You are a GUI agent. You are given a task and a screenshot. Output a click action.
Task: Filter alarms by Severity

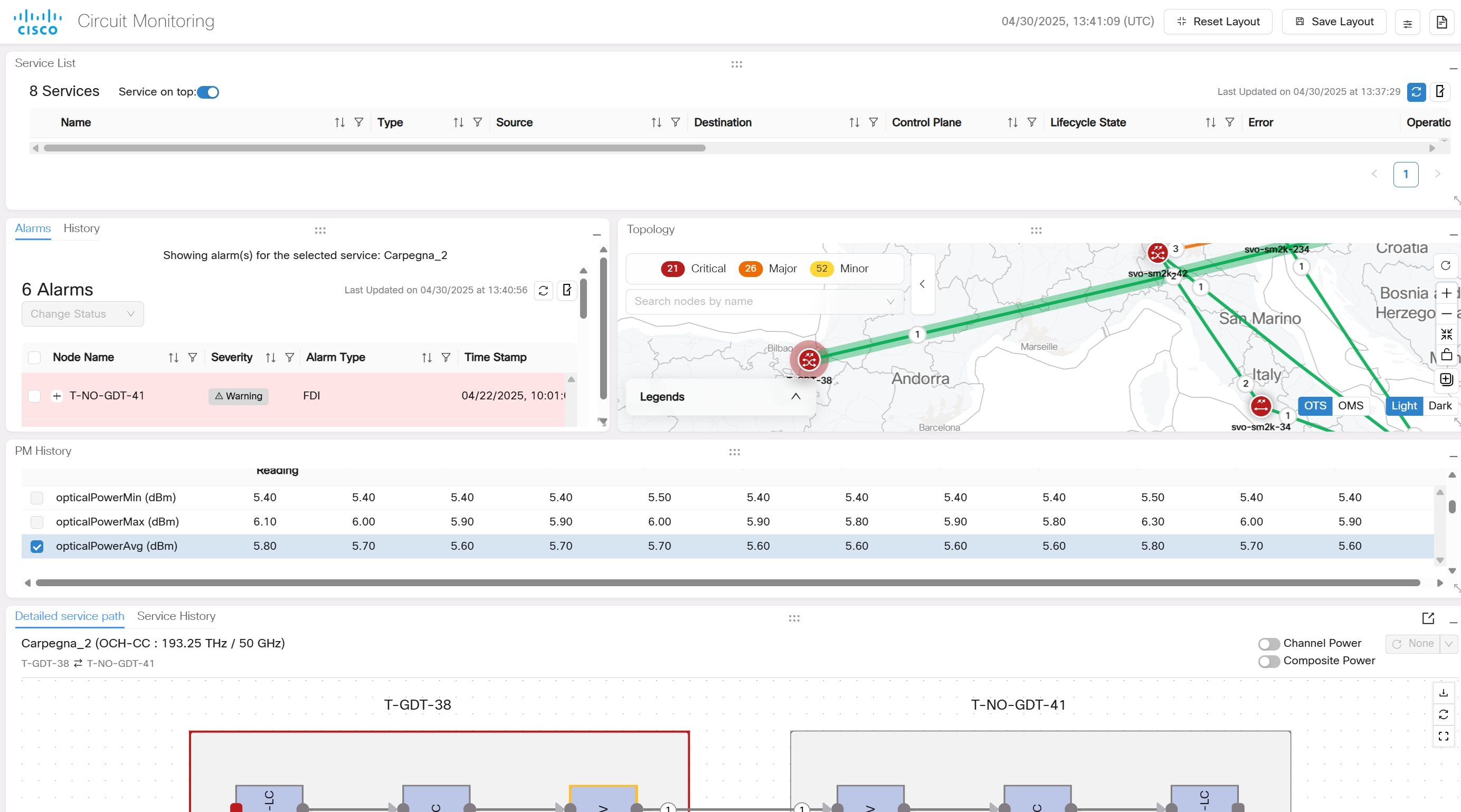(x=290, y=358)
